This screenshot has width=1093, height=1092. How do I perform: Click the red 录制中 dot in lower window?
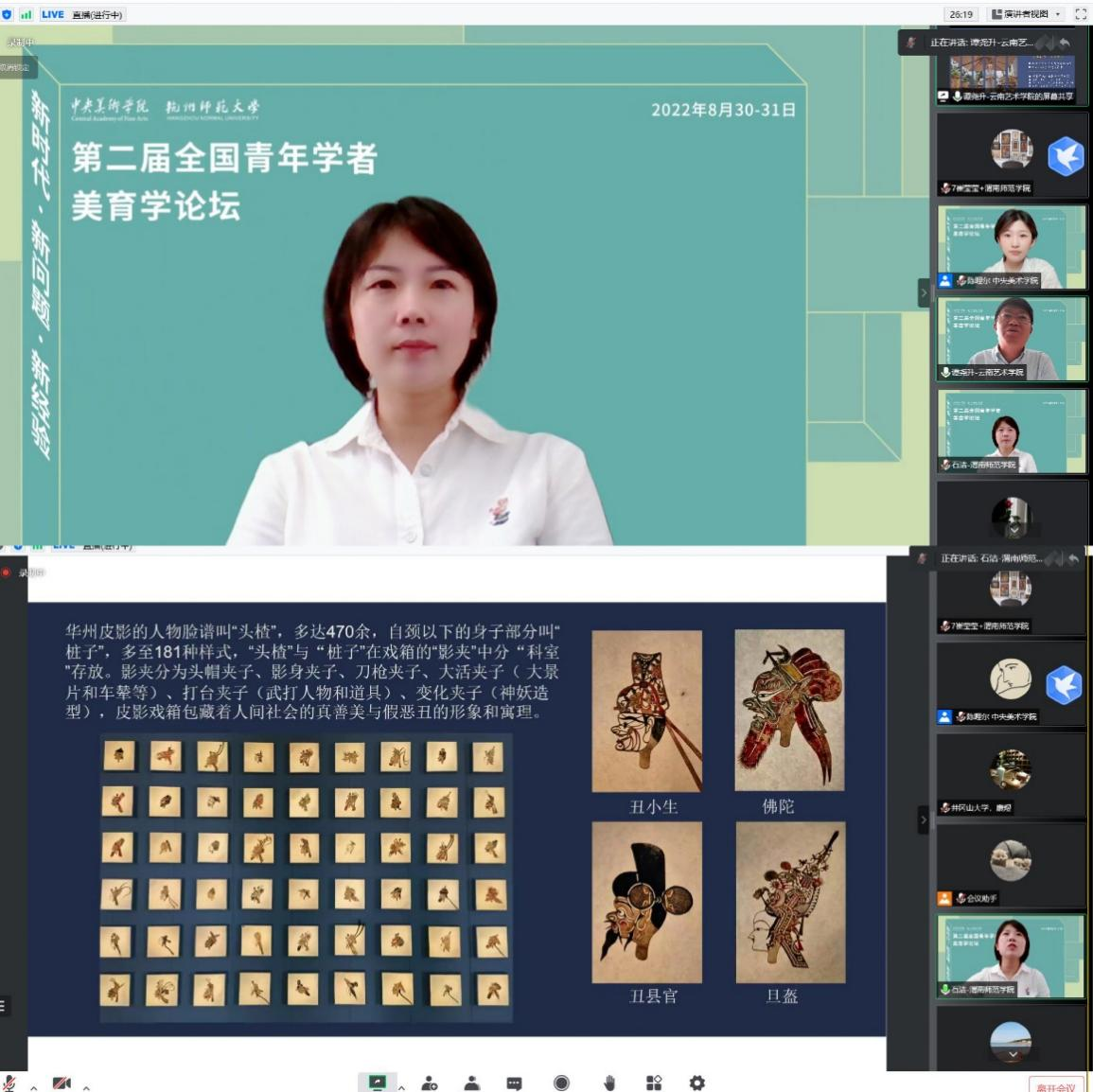click(6, 572)
